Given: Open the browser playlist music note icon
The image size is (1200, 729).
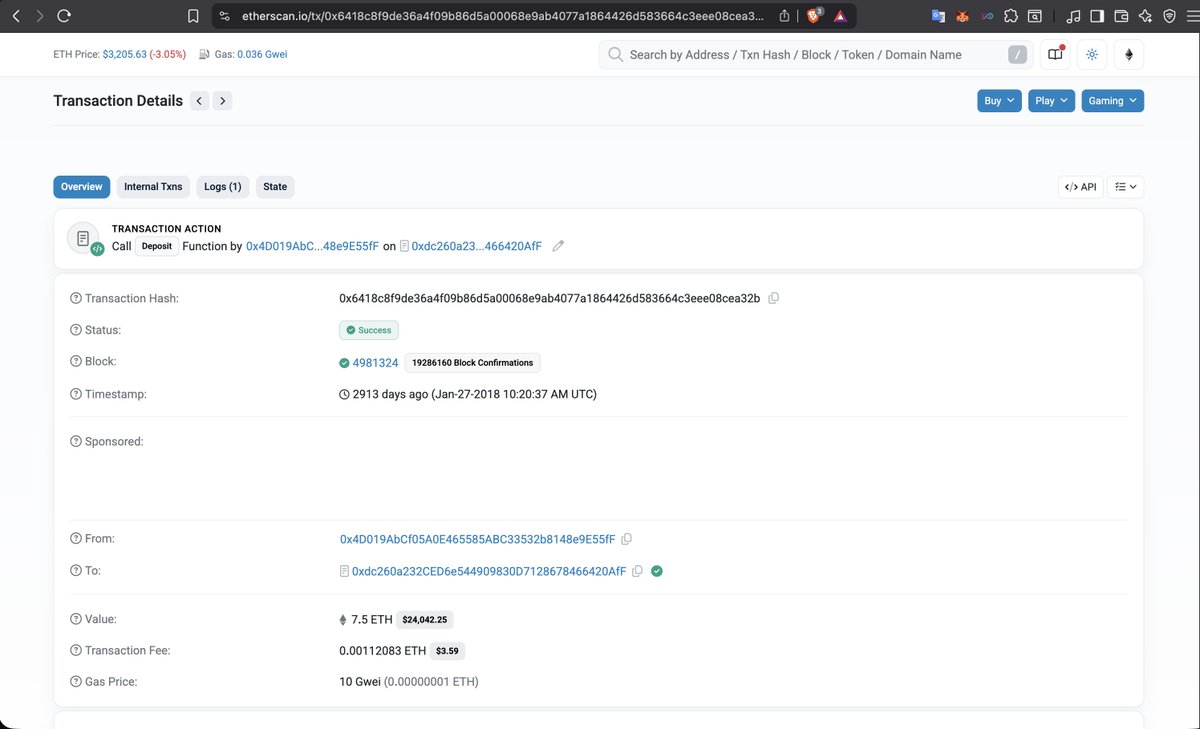Looking at the screenshot, I should click(1073, 16).
